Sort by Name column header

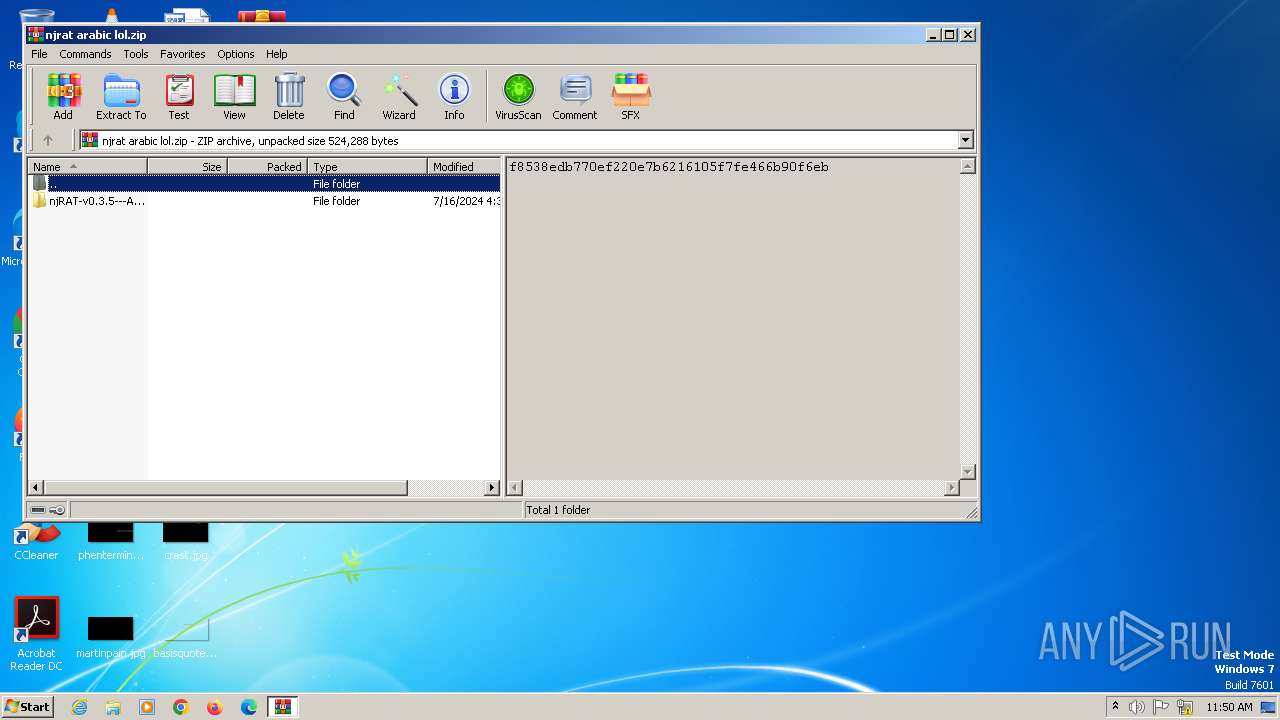(x=87, y=167)
